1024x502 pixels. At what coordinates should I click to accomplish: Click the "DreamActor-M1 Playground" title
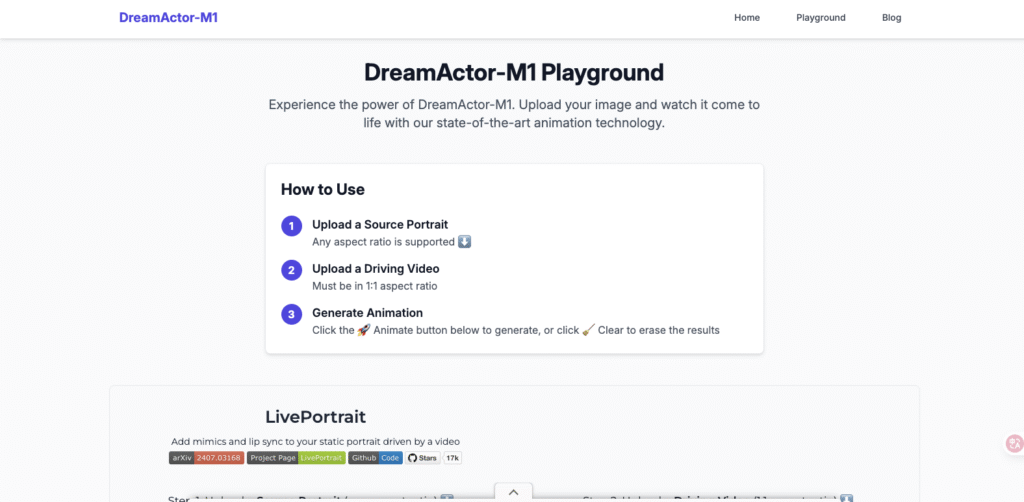514,72
